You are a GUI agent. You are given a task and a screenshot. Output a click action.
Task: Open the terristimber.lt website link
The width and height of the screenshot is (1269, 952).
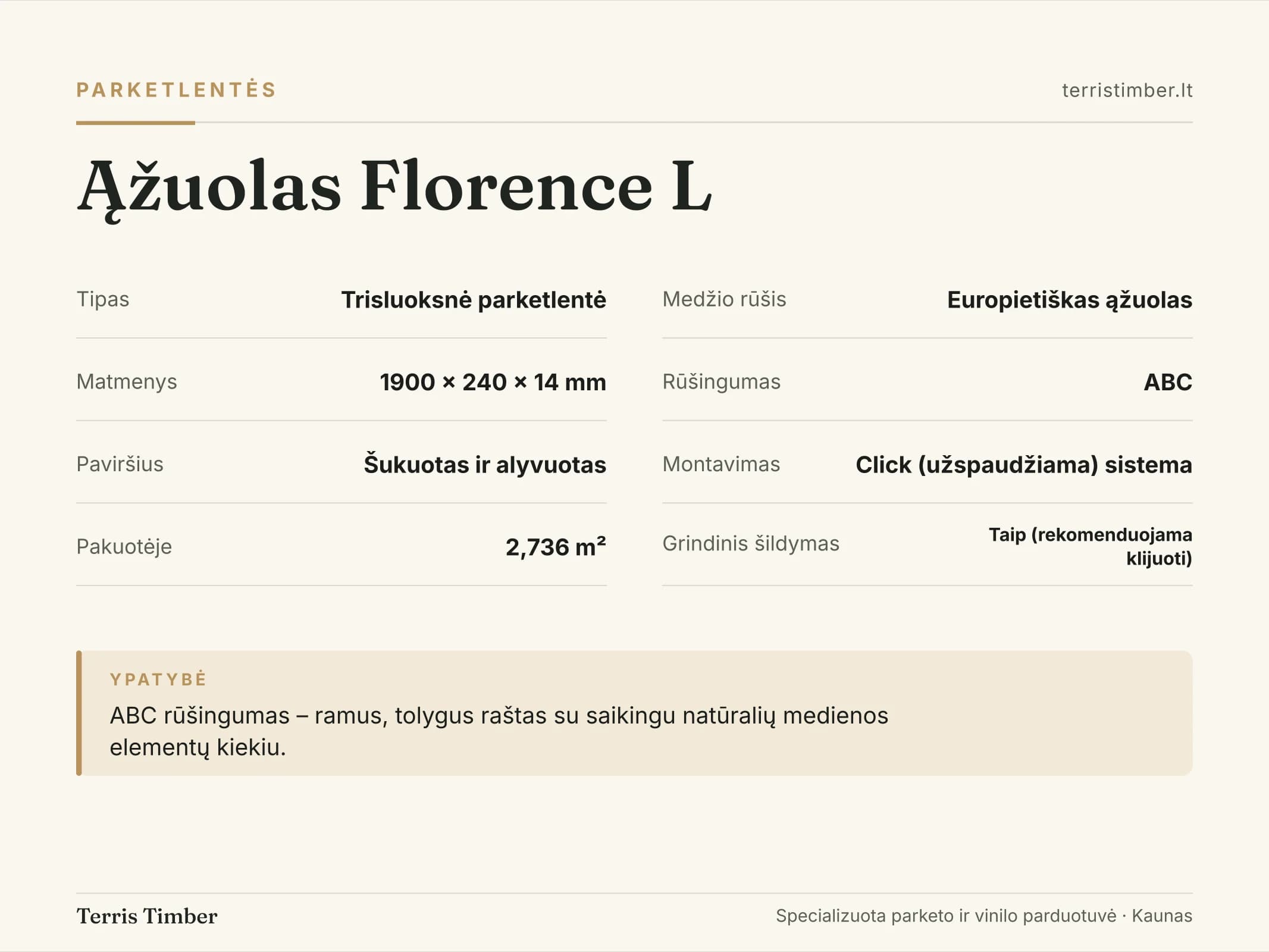(1127, 90)
